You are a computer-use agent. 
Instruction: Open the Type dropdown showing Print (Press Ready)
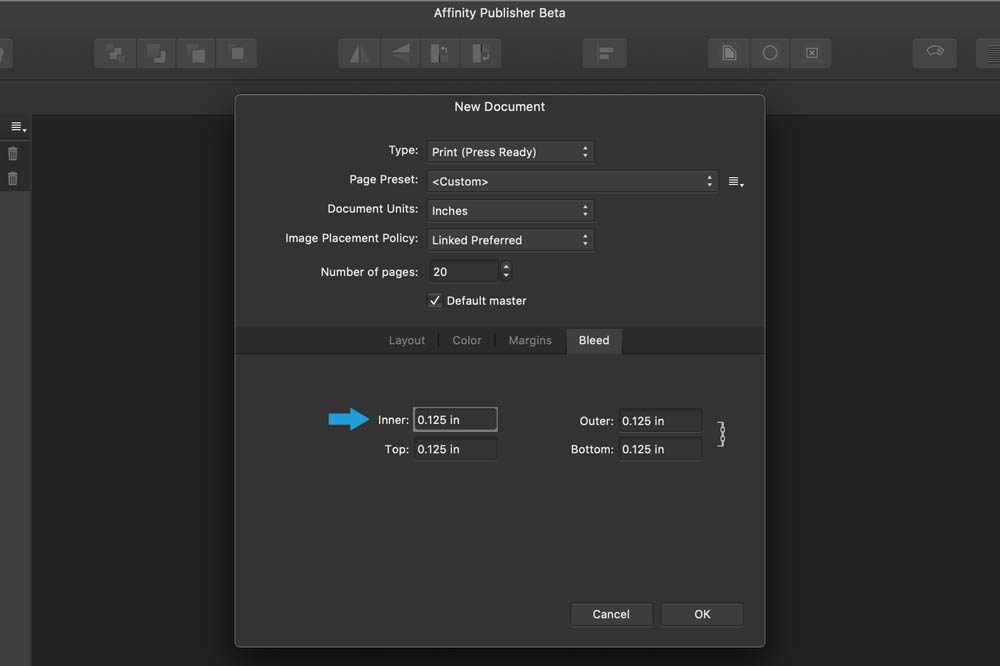(x=510, y=152)
